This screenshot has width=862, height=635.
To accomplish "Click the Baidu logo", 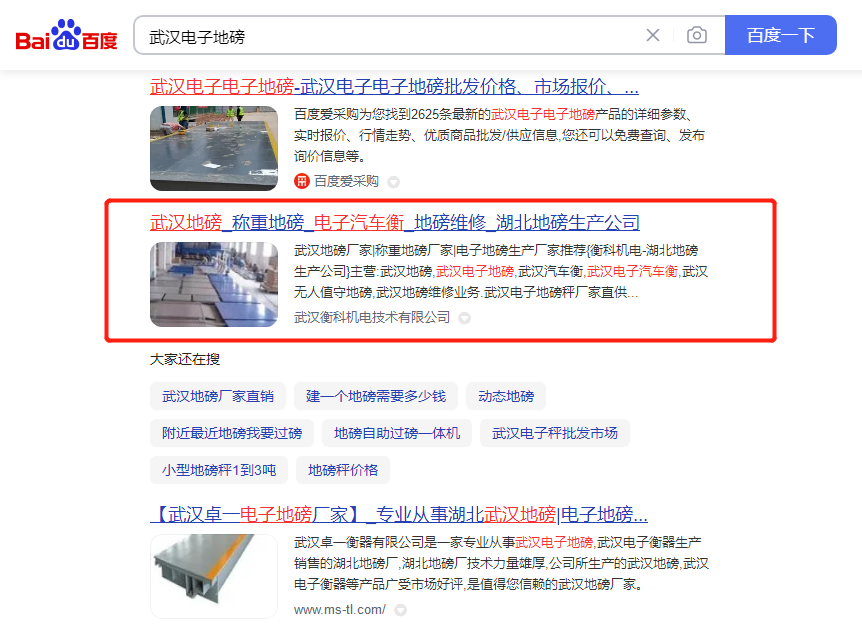I will pyautogui.click(x=67, y=35).
